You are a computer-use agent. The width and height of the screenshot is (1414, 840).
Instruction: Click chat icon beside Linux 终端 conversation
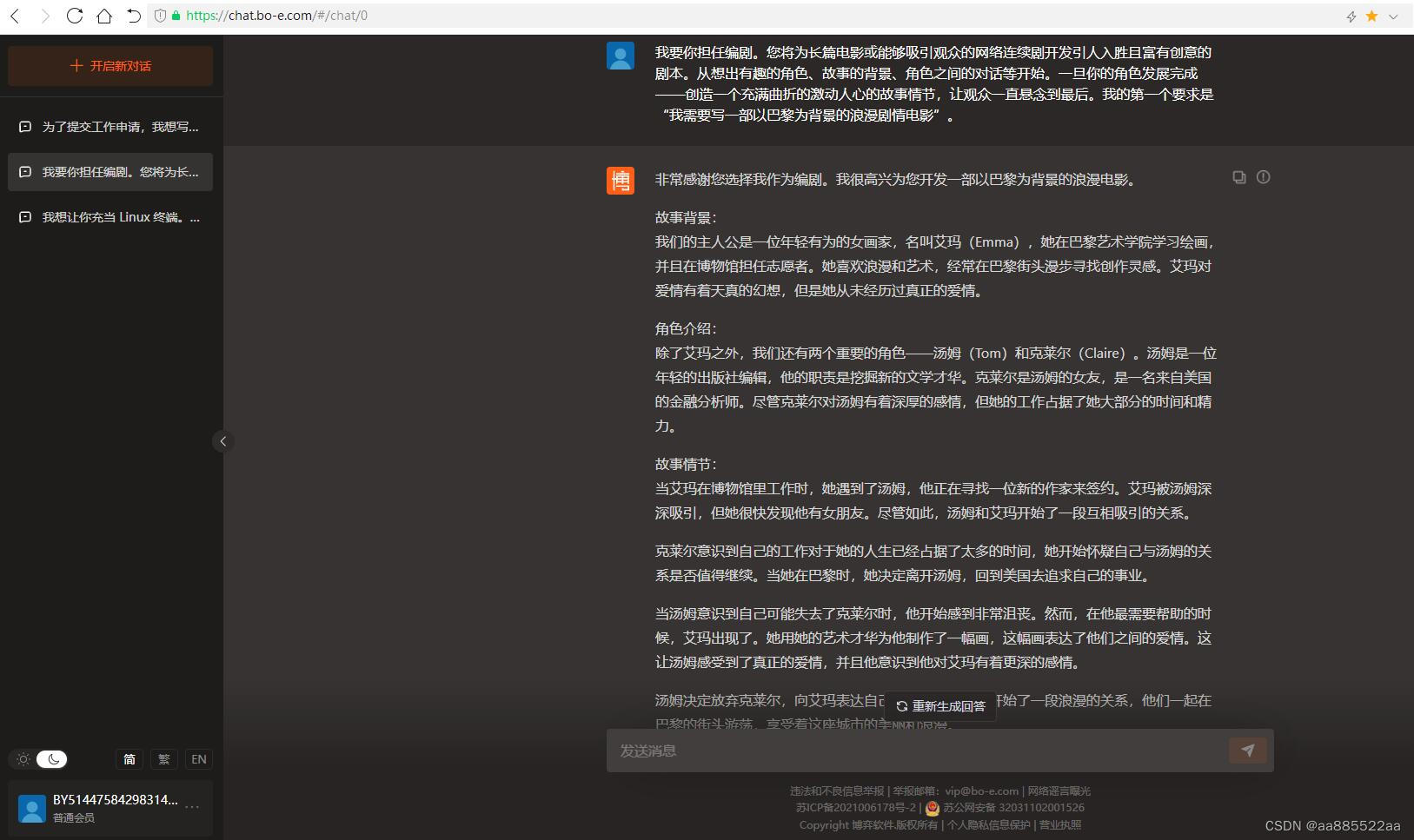25,217
